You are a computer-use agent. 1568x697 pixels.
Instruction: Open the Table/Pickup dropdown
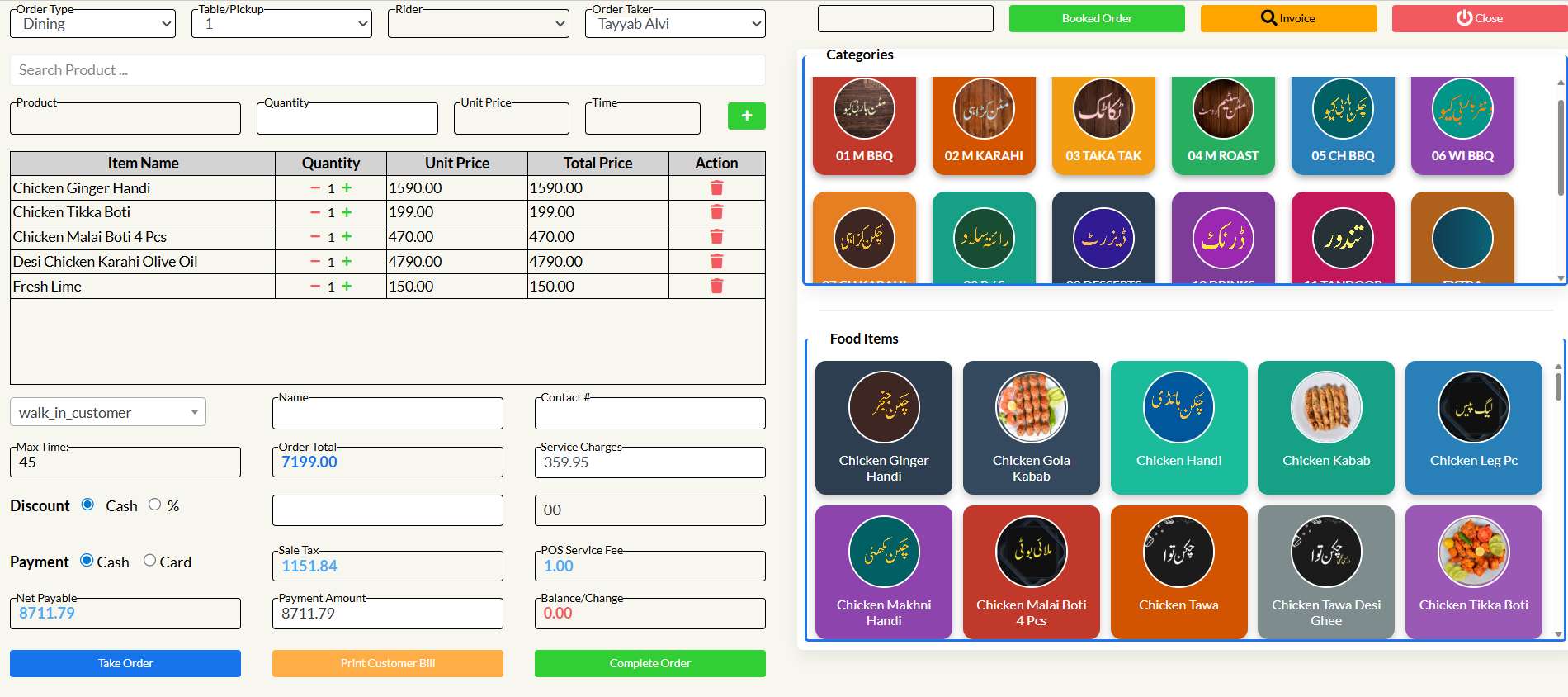[282, 24]
